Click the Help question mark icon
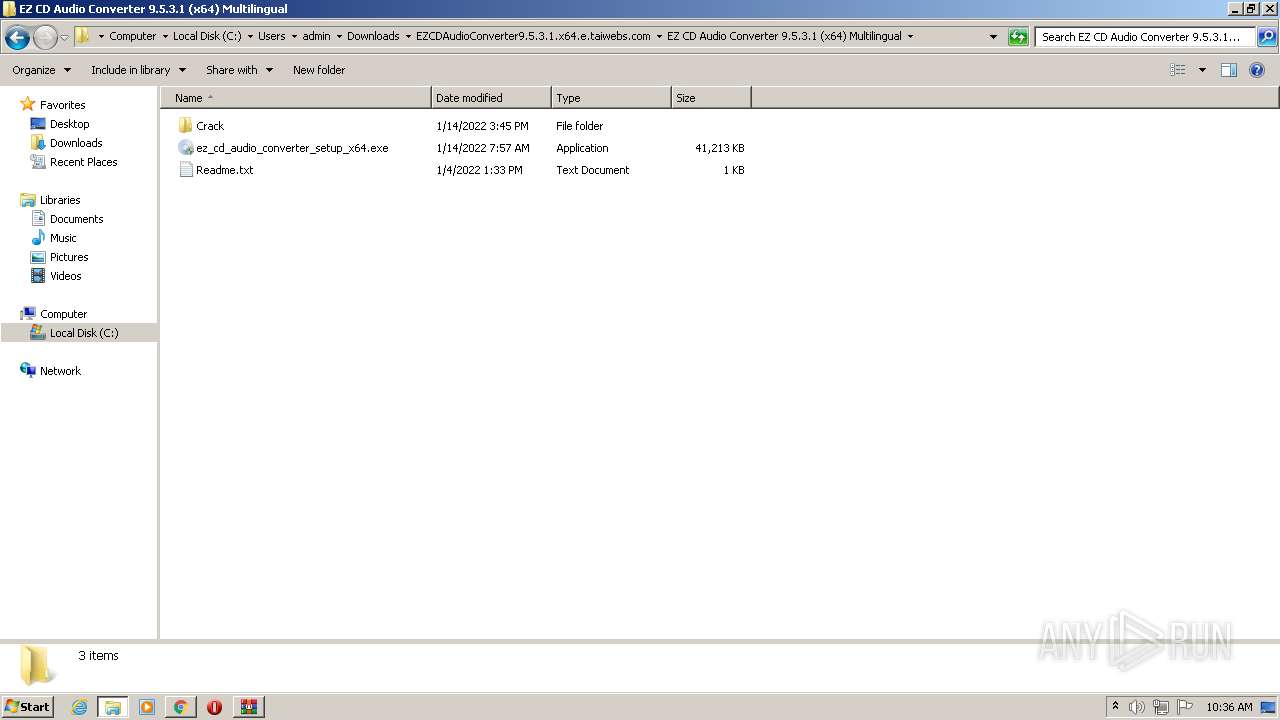This screenshot has height=720, width=1280. [1258, 70]
